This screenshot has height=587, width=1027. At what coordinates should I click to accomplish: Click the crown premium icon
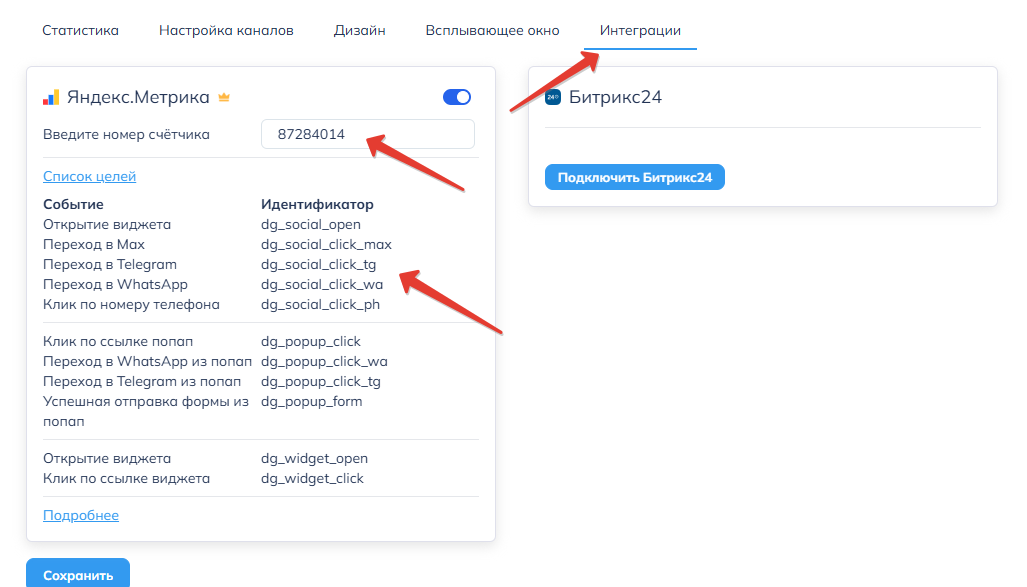[224, 98]
